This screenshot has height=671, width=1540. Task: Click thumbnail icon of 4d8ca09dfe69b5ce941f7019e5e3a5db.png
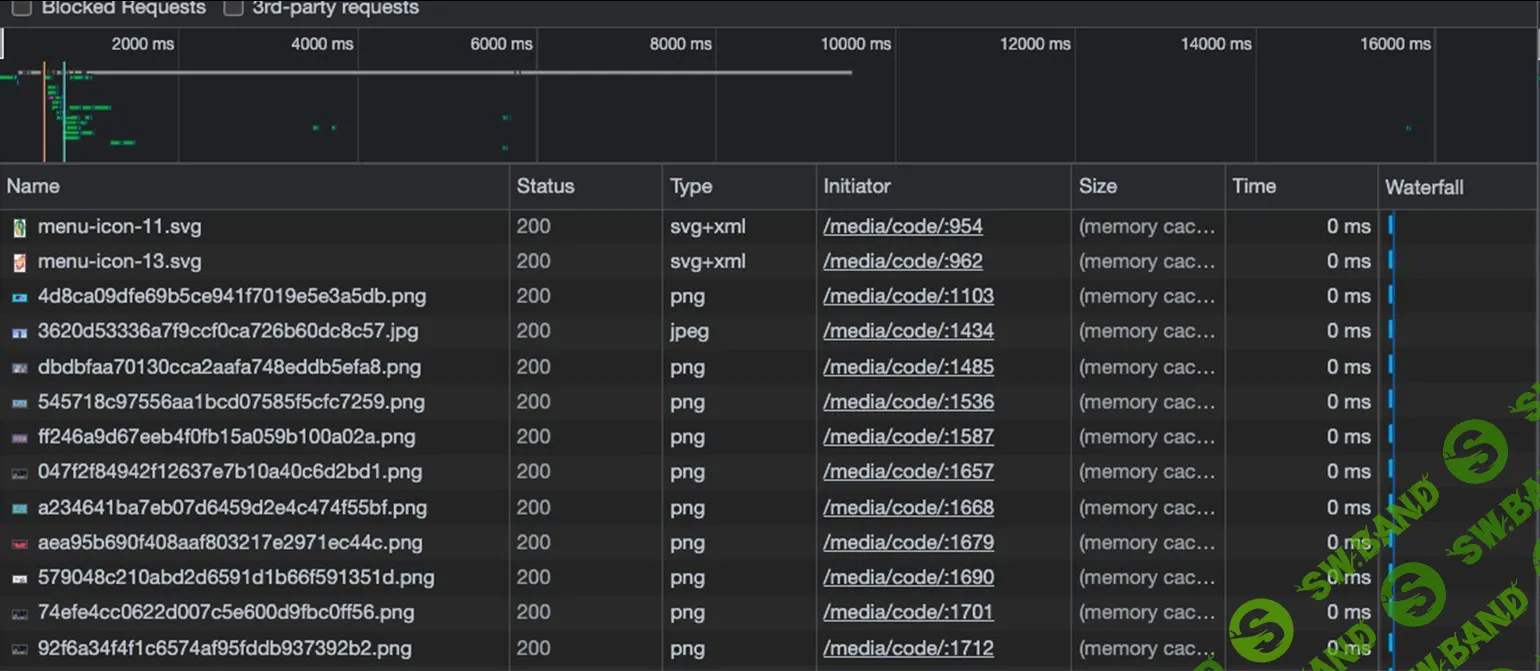click(x=20, y=298)
